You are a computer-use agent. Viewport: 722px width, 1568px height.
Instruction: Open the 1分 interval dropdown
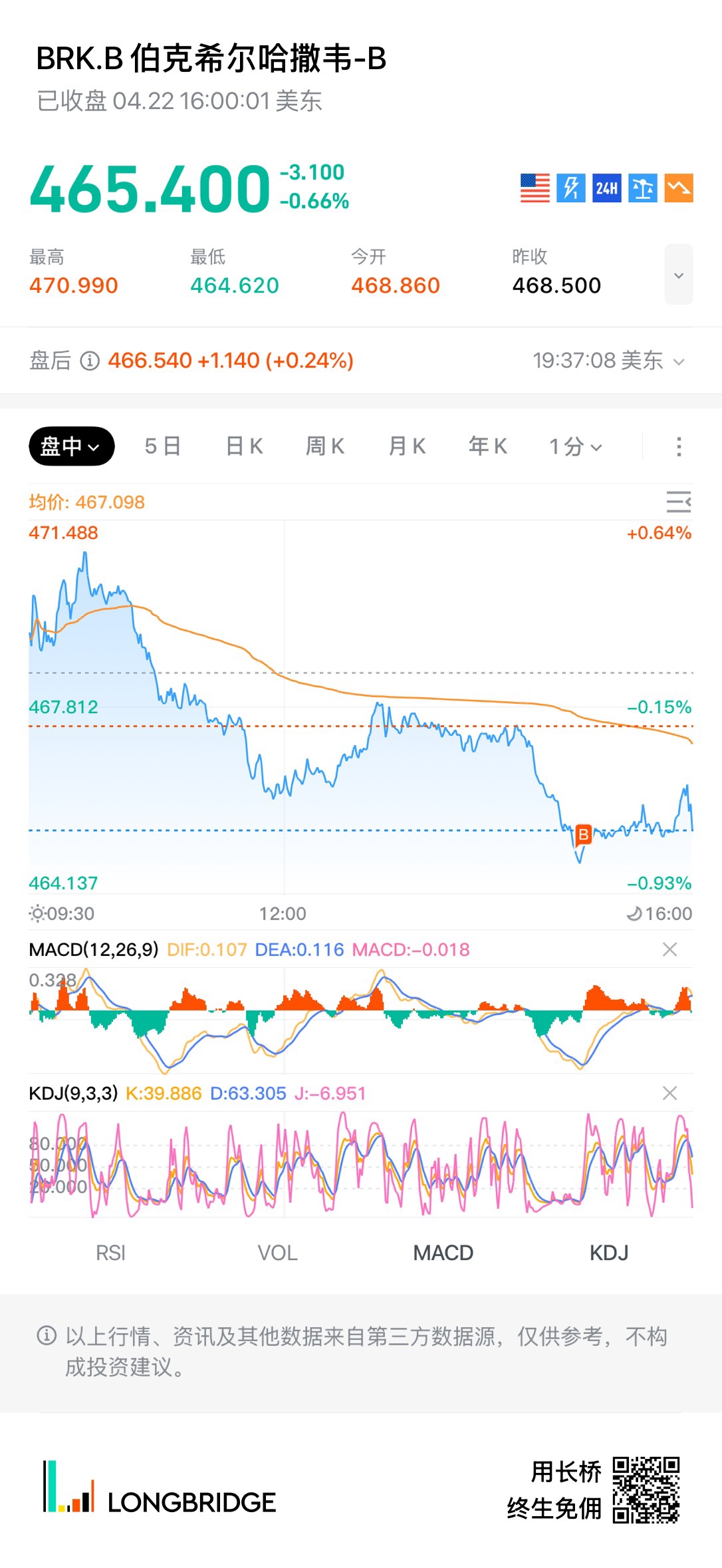(576, 446)
